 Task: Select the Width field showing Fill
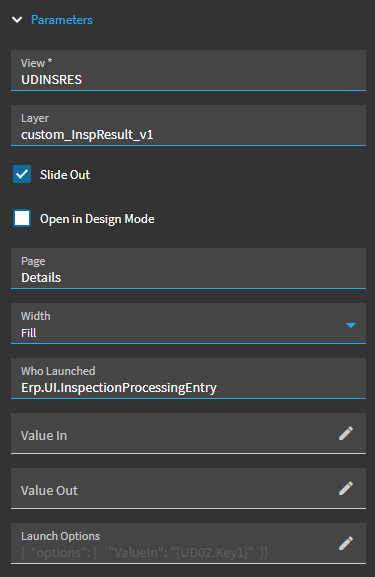(188, 323)
